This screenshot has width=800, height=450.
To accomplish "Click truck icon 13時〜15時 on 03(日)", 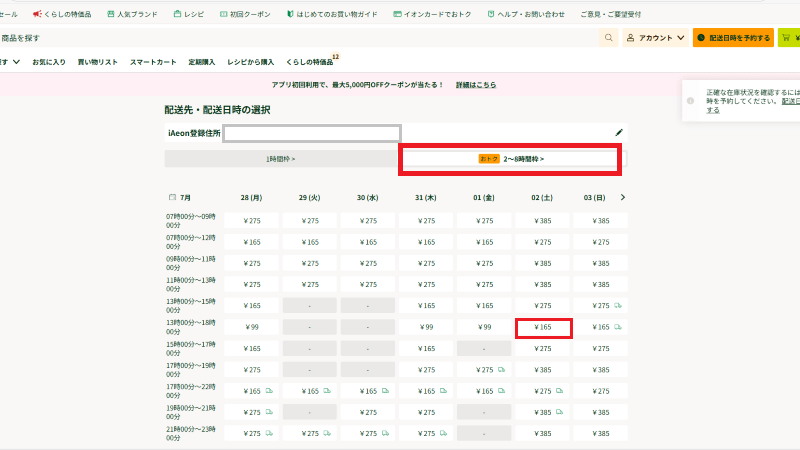I will pyautogui.click(x=618, y=306).
